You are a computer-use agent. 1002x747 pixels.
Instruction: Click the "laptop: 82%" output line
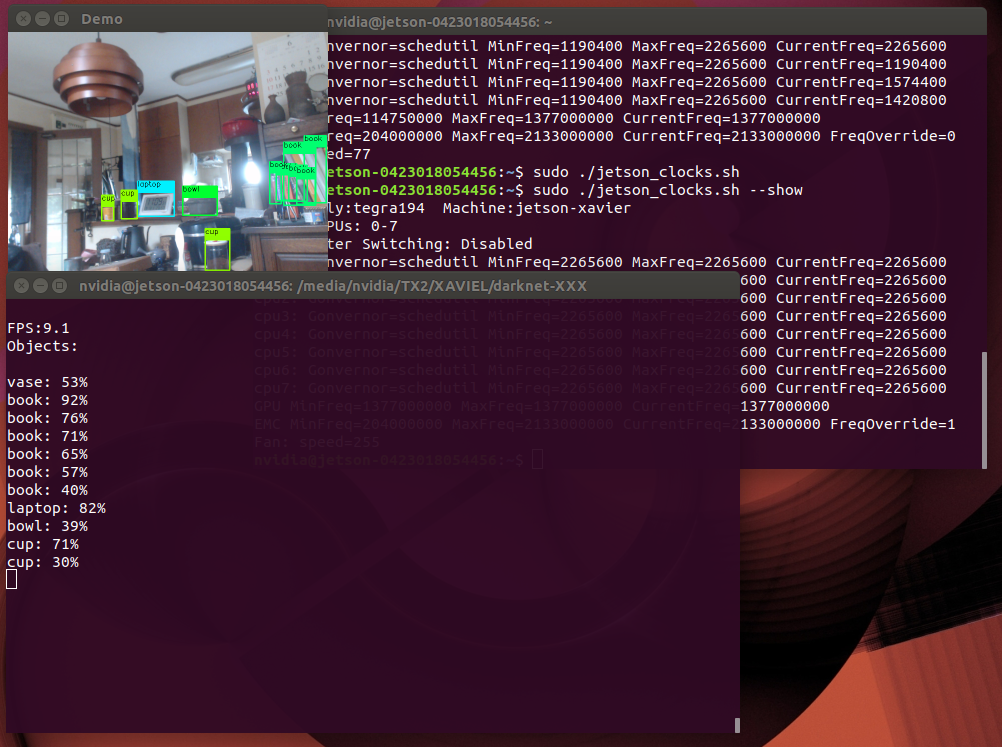point(56,508)
